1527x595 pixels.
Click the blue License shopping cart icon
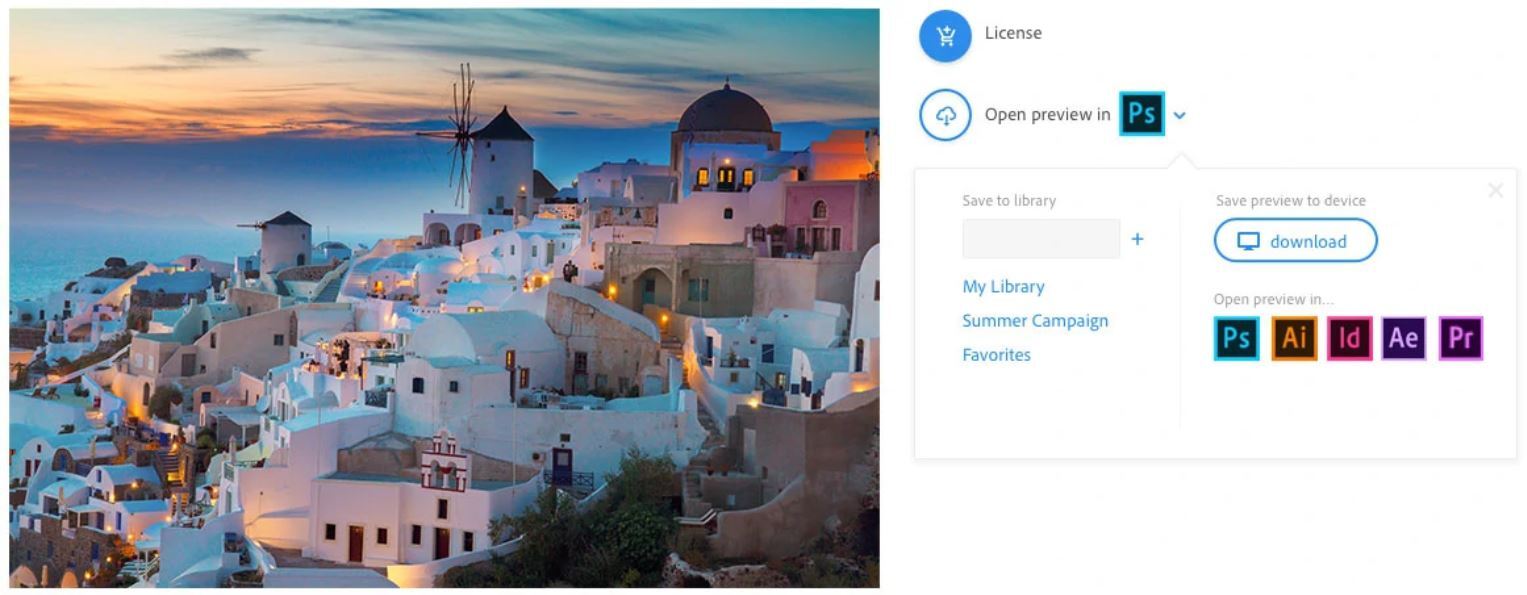945,36
